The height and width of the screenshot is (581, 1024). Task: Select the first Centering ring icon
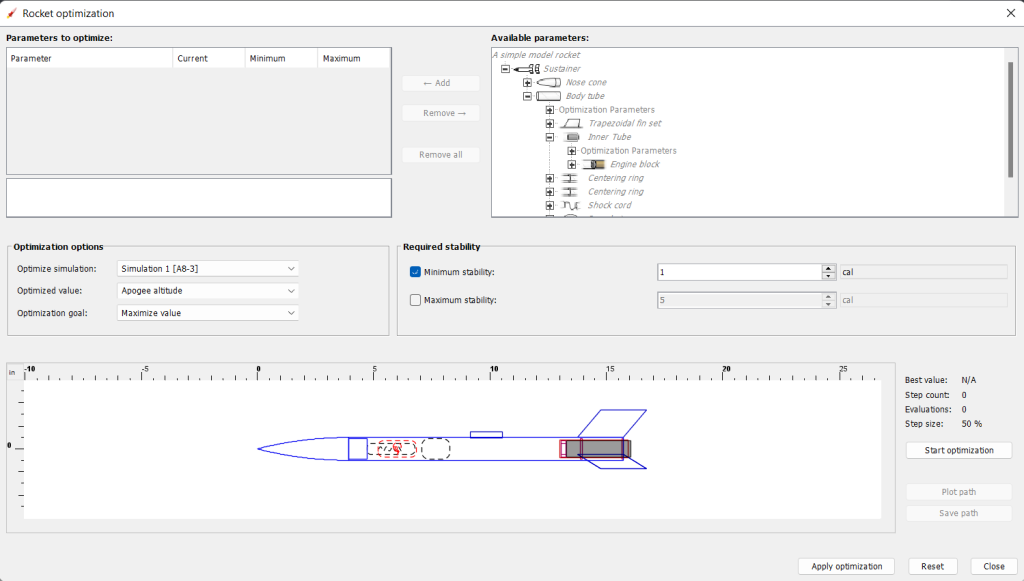[570, 178]
